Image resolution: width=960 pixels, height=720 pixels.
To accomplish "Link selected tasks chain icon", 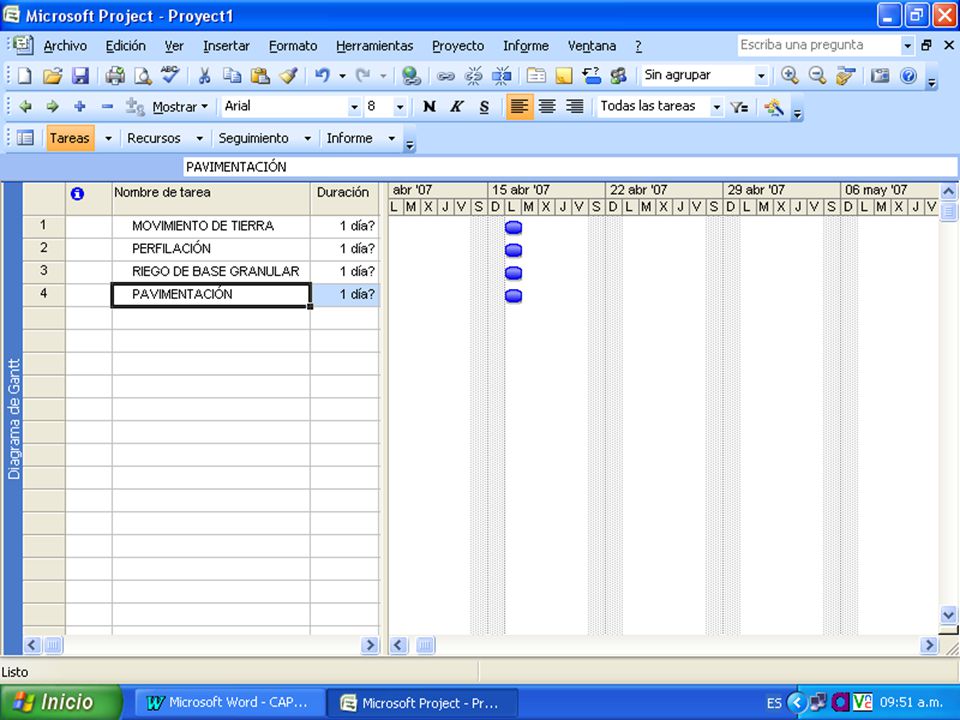I will (446, 76).
